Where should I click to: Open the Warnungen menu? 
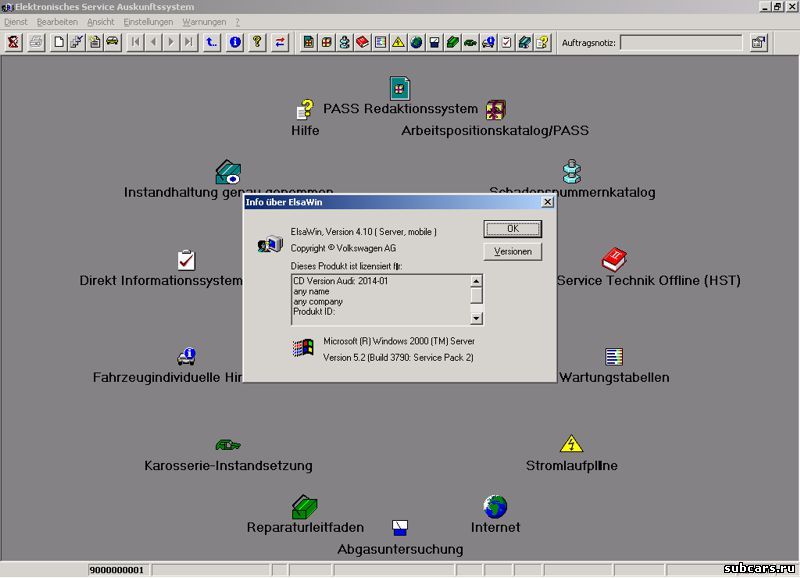tap(204, 22)
